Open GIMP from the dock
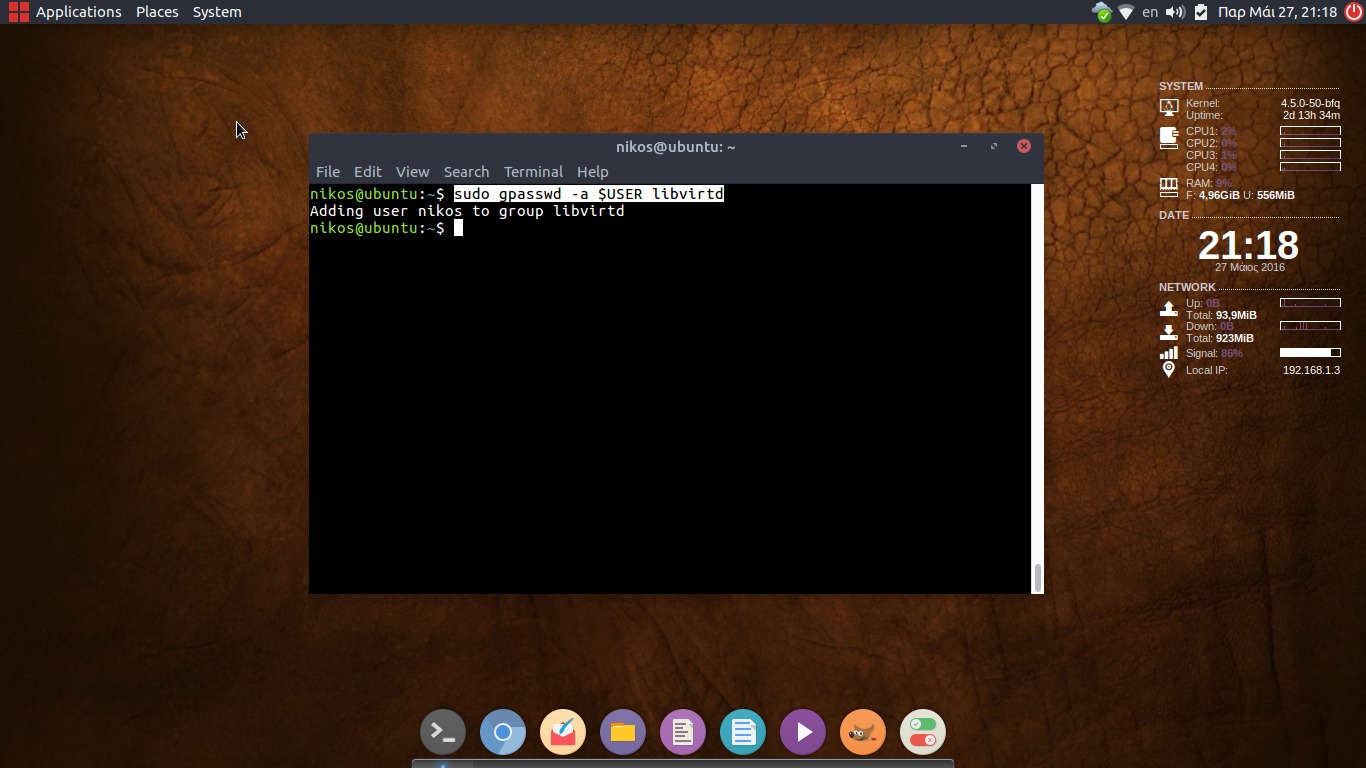The width and height of the screenshot is (1366, 768). tap(862, 733)
